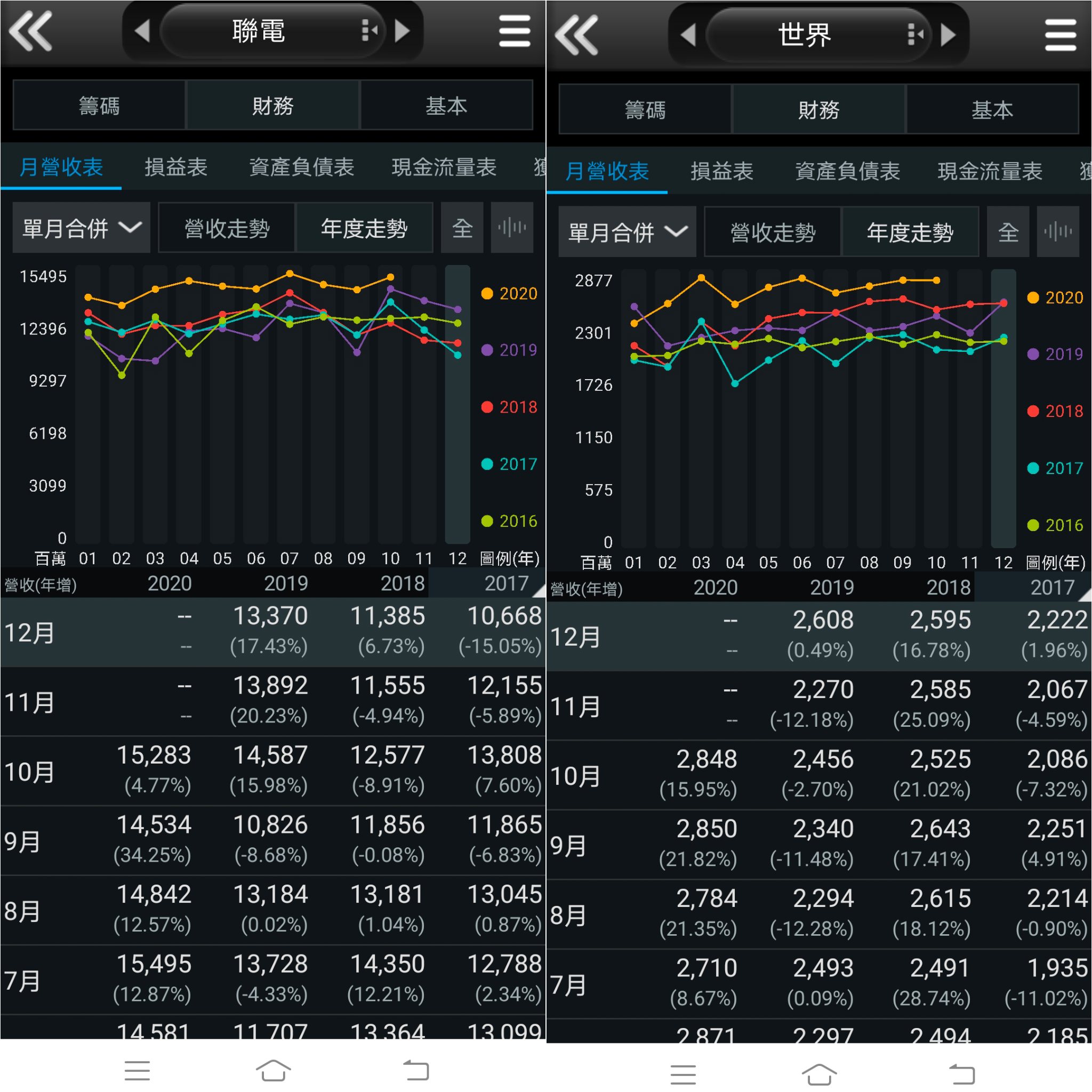
Task: Tap 基本 button in 世界 panel
Action: click(992, 110)
